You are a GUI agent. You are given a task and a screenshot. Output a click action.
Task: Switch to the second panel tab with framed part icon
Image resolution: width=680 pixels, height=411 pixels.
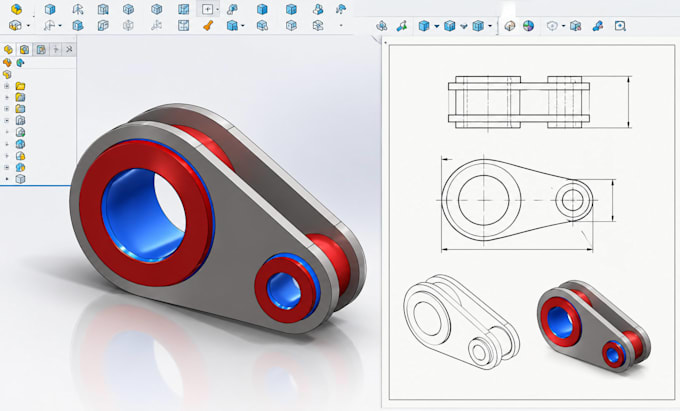(24, 49)
